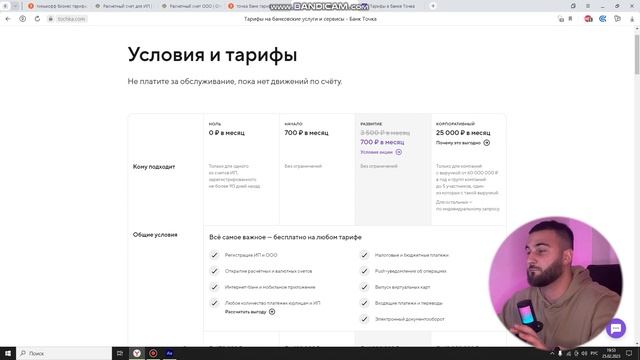Screen dimensions: 640x360
Task: Click the tochka.com address field
Action: click(x=71, y=19)
